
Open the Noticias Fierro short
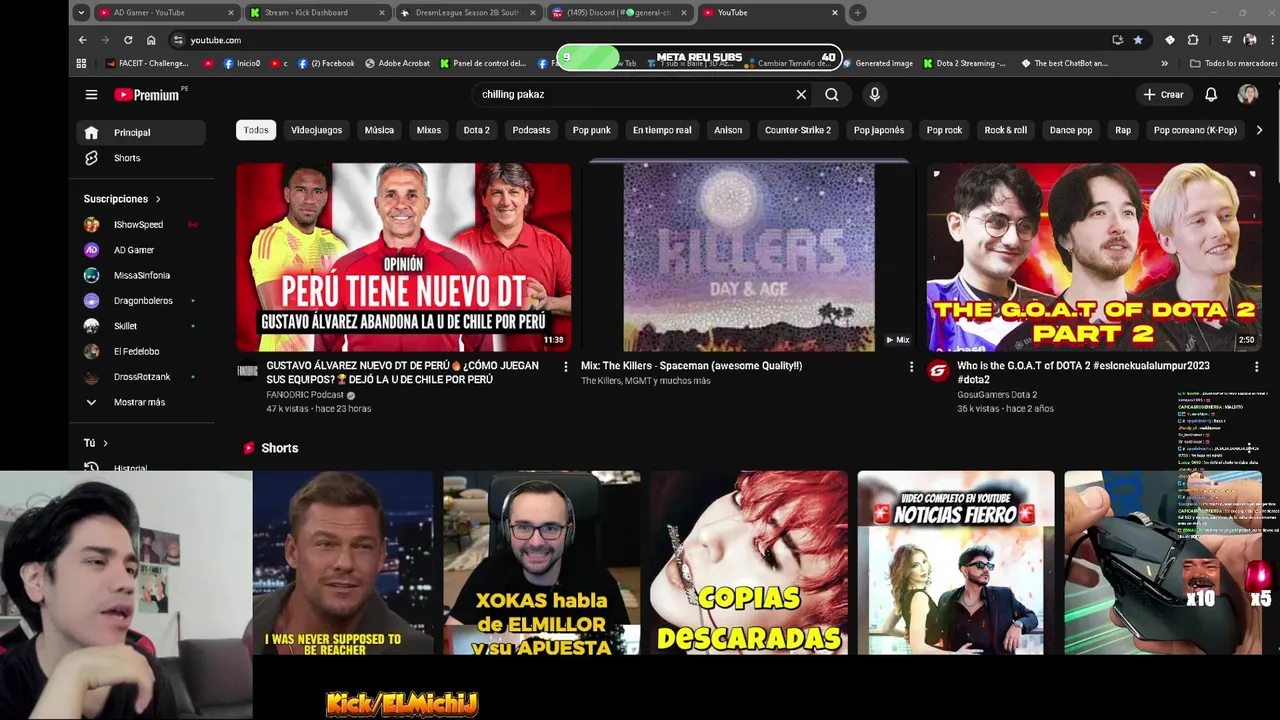[956, 563]
